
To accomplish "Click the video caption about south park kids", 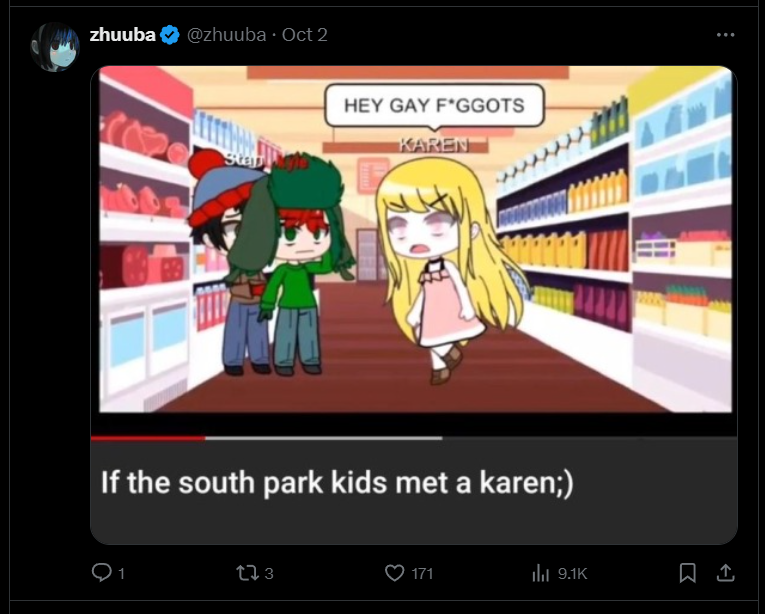I will [x=337, y=482].
